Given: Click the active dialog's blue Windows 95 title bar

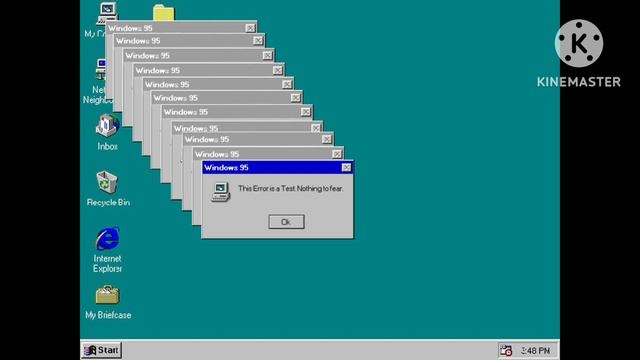Looking at the screenshot, I should pyautogui.click(x=278, y=168).
